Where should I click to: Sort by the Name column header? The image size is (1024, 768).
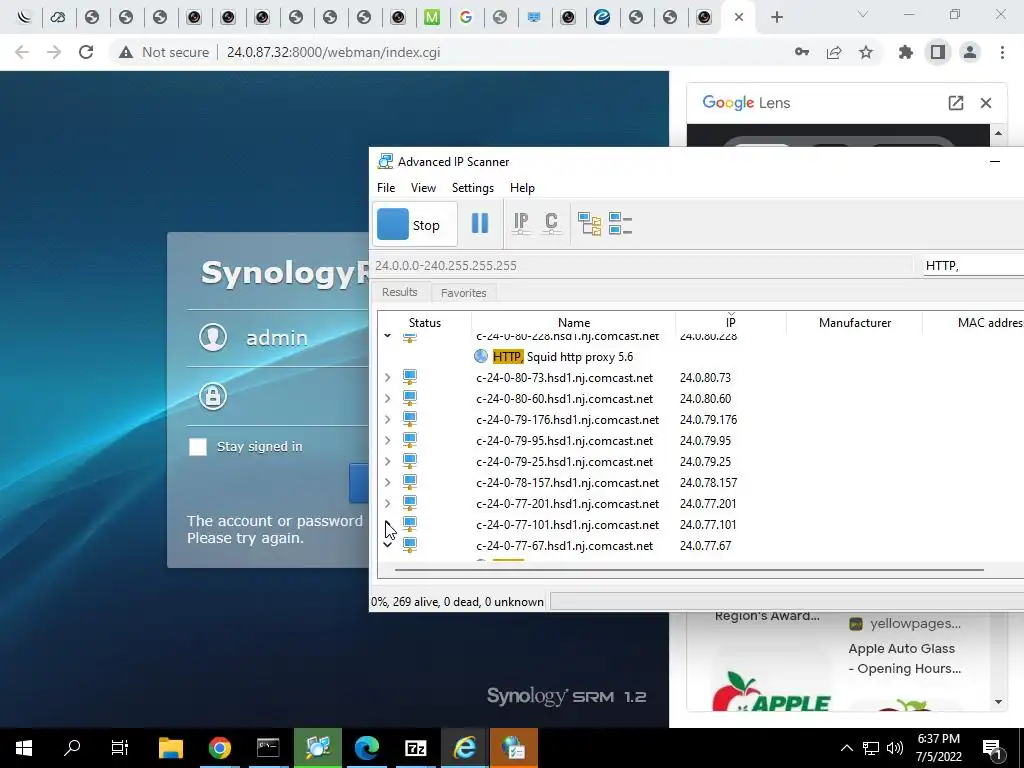[x=573, y=323]
